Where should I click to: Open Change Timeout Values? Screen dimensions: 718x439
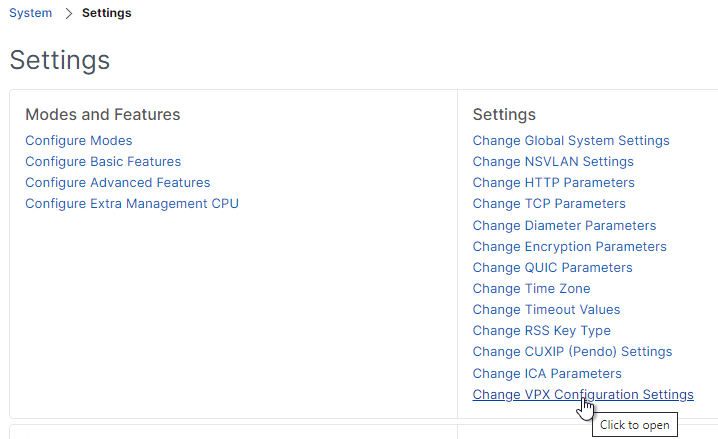coord(546,310)
